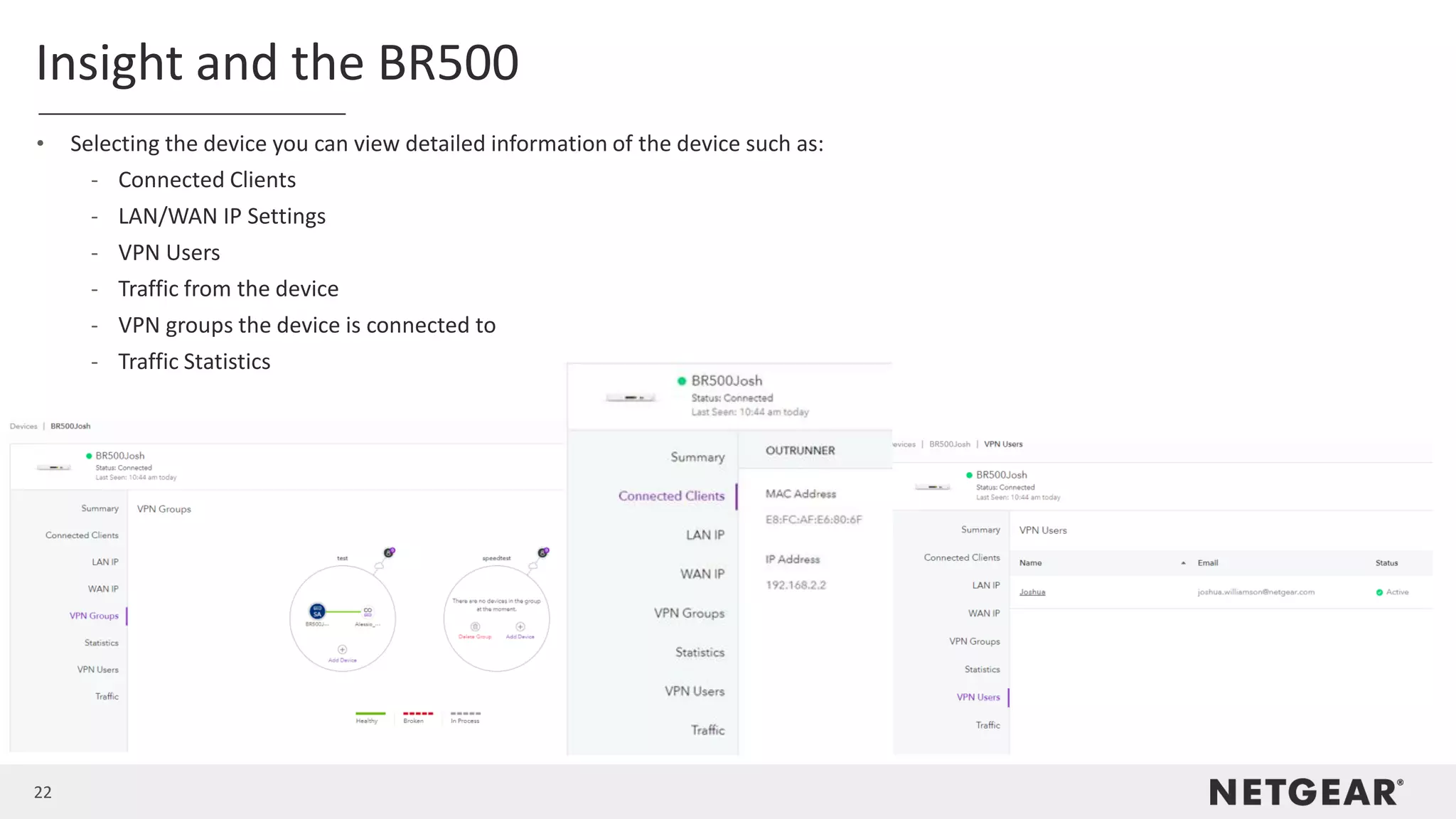Open Statistics in the center panel sidebar
This screenshot has height=819, width=1456.
click(x=700, y=653)
